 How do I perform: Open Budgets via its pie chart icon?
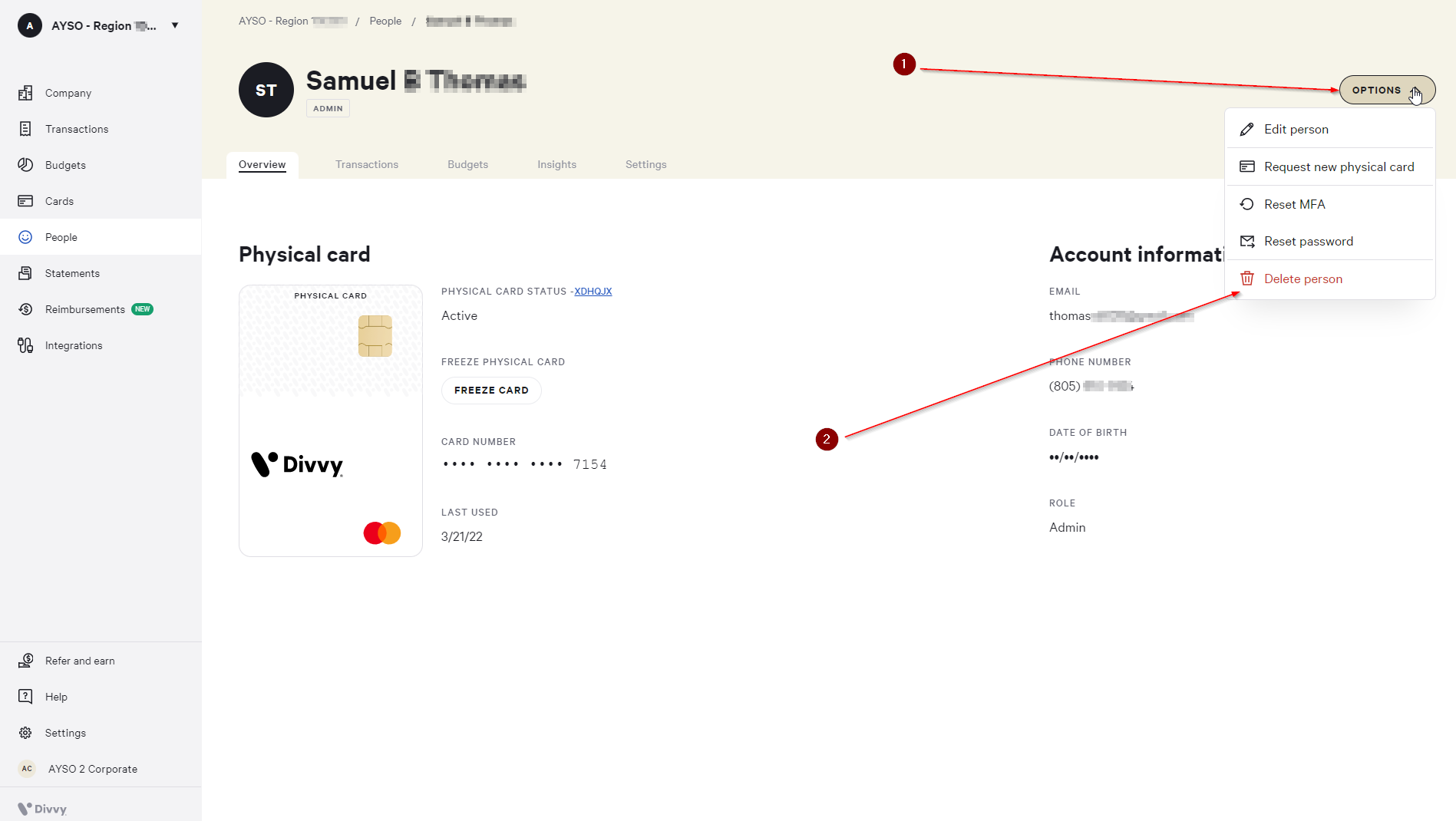click(x=25, y=165)
